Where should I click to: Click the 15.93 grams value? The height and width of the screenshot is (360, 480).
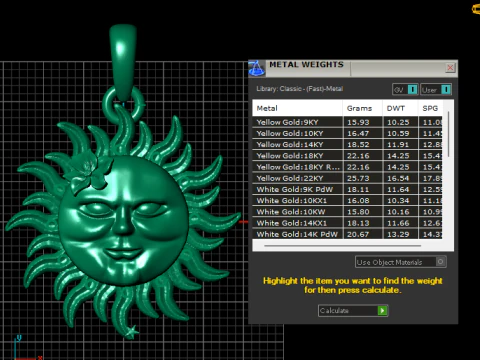coord(358,122)
